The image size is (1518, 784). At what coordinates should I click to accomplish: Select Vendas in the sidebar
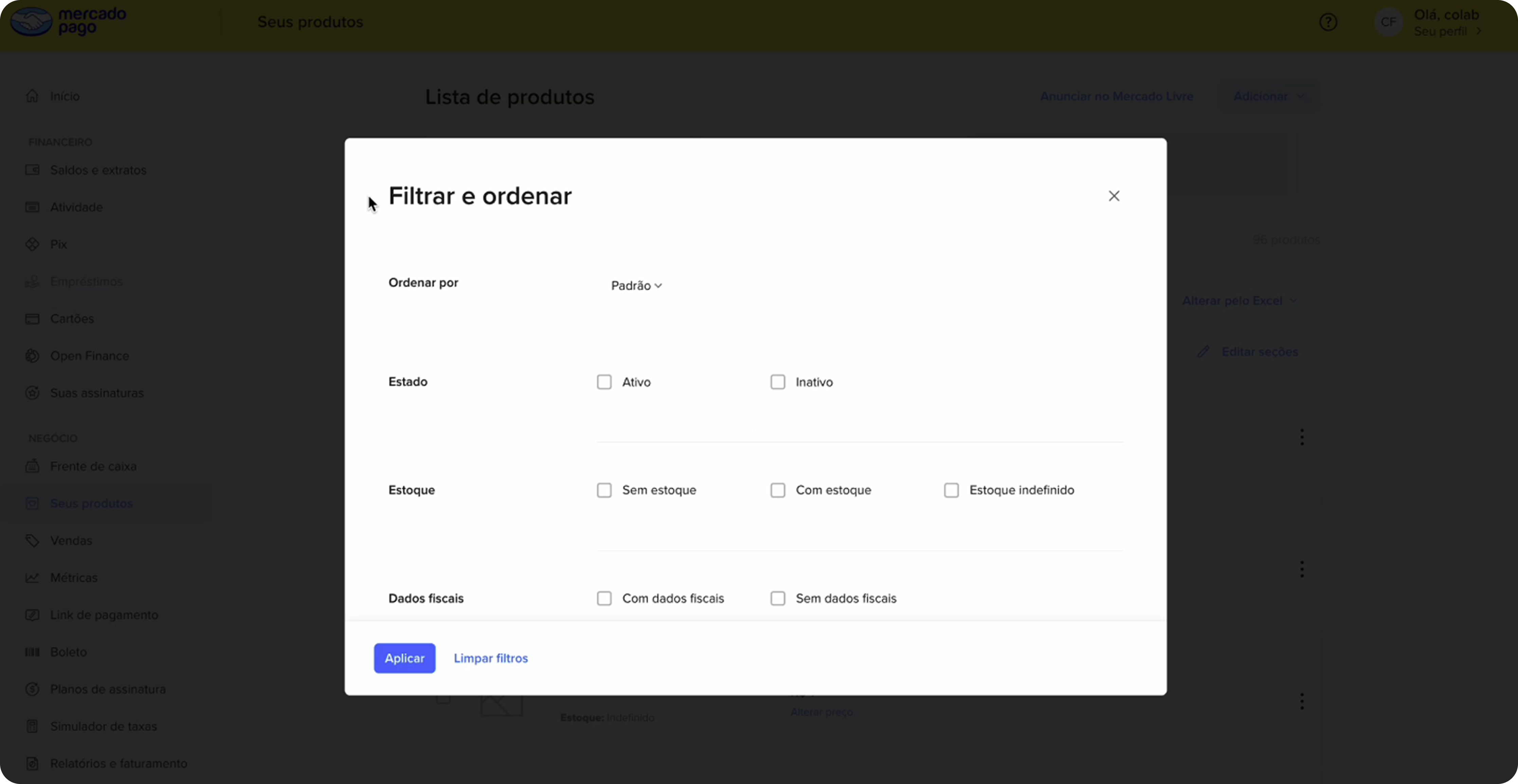(71, 541)
